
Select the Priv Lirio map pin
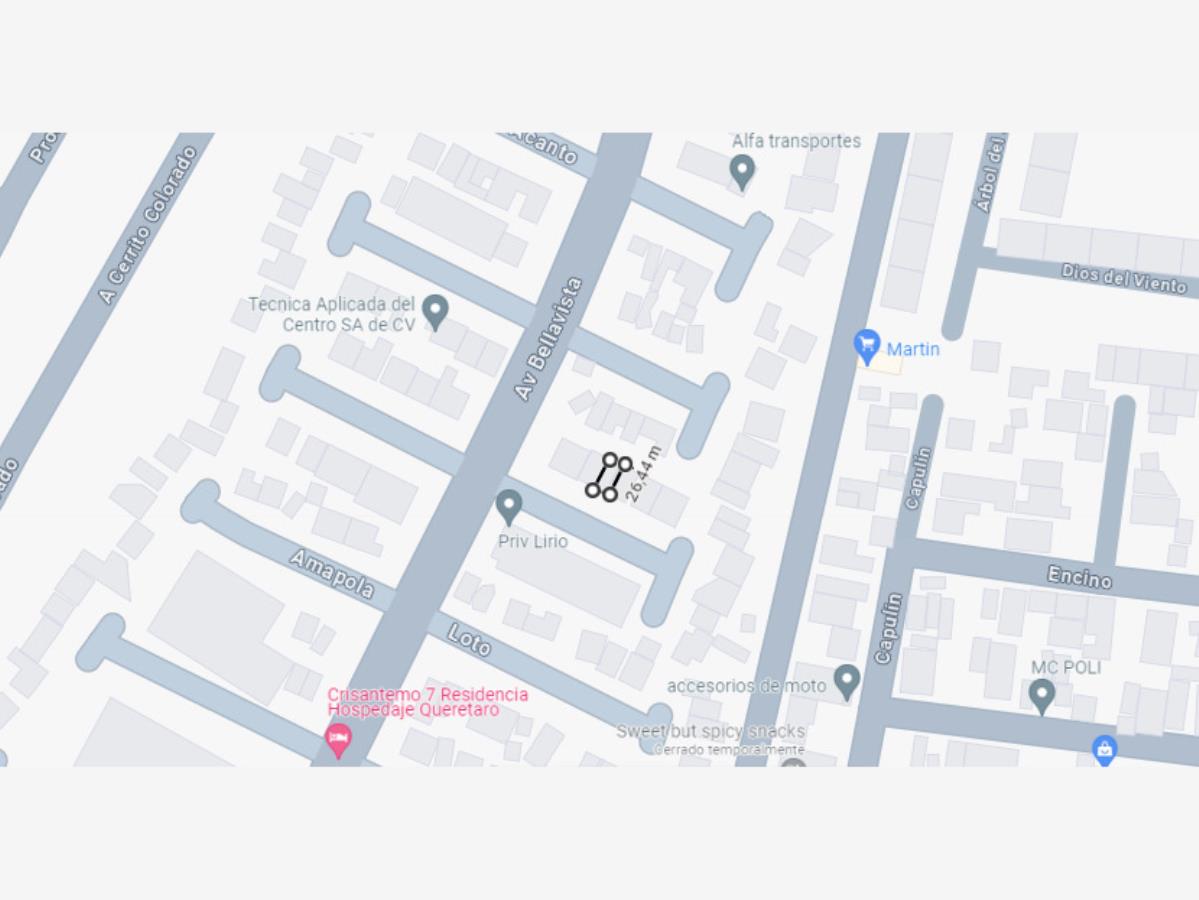tap(509, 508)
